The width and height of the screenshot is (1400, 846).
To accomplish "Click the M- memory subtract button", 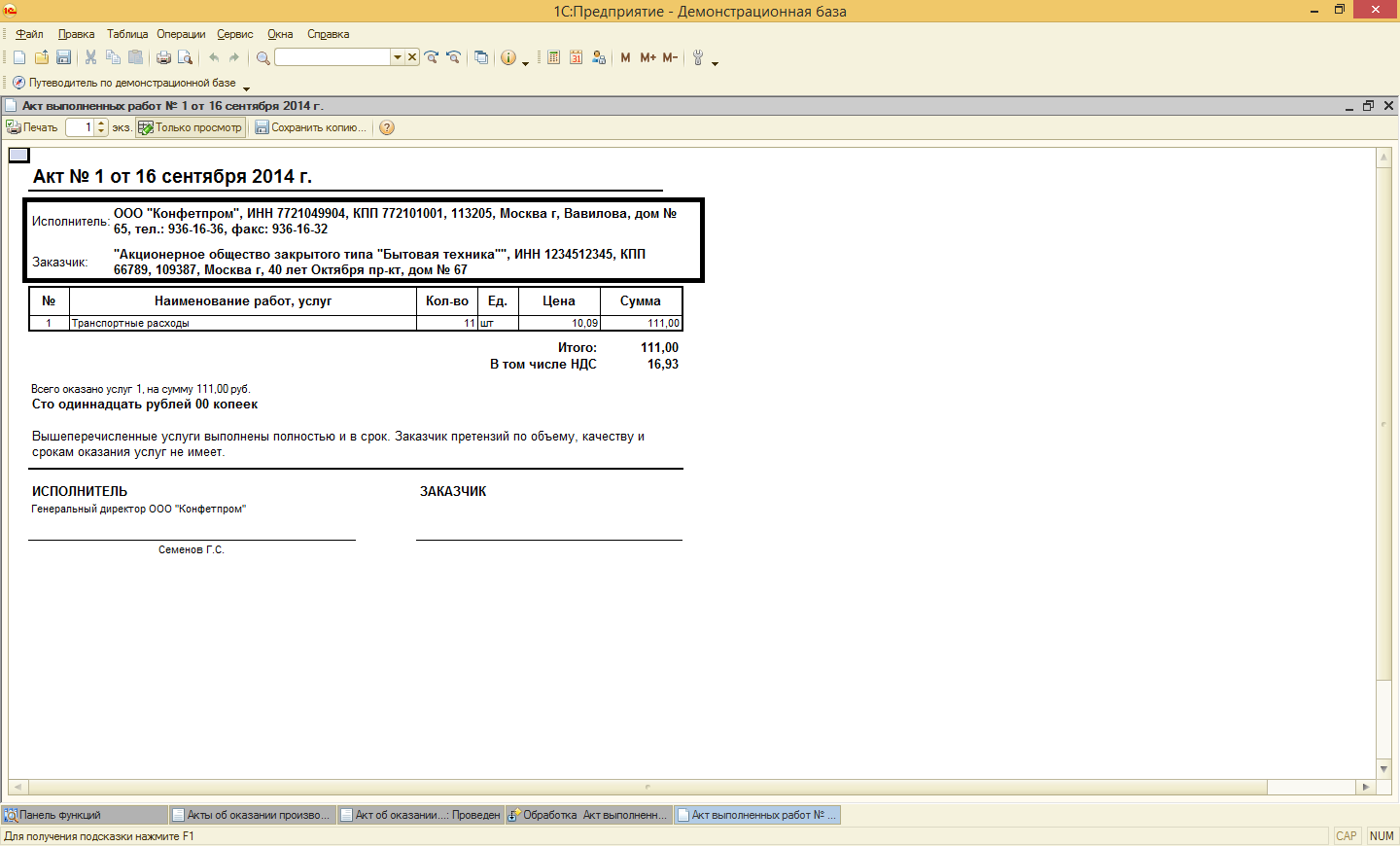I will pos(670,57).
